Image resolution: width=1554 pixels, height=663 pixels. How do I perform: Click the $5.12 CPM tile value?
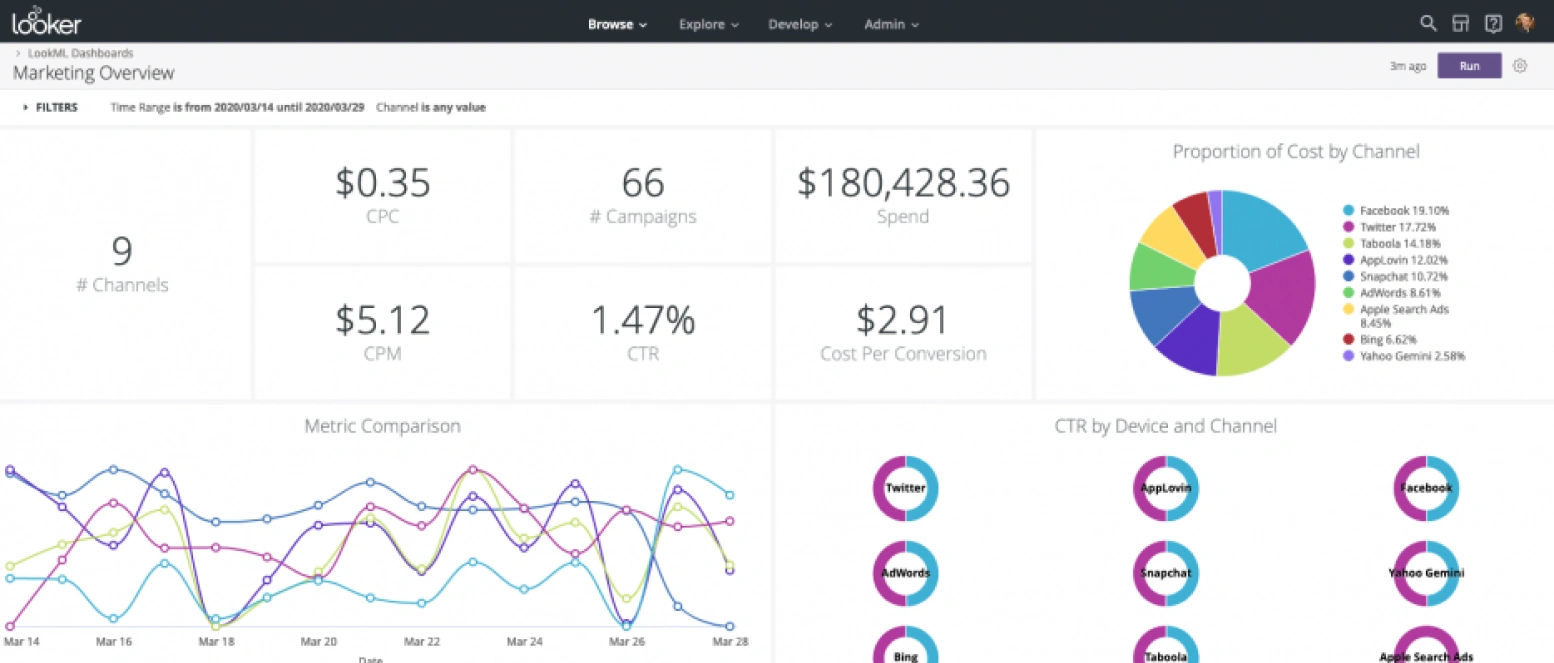click(x=382, y=321)
